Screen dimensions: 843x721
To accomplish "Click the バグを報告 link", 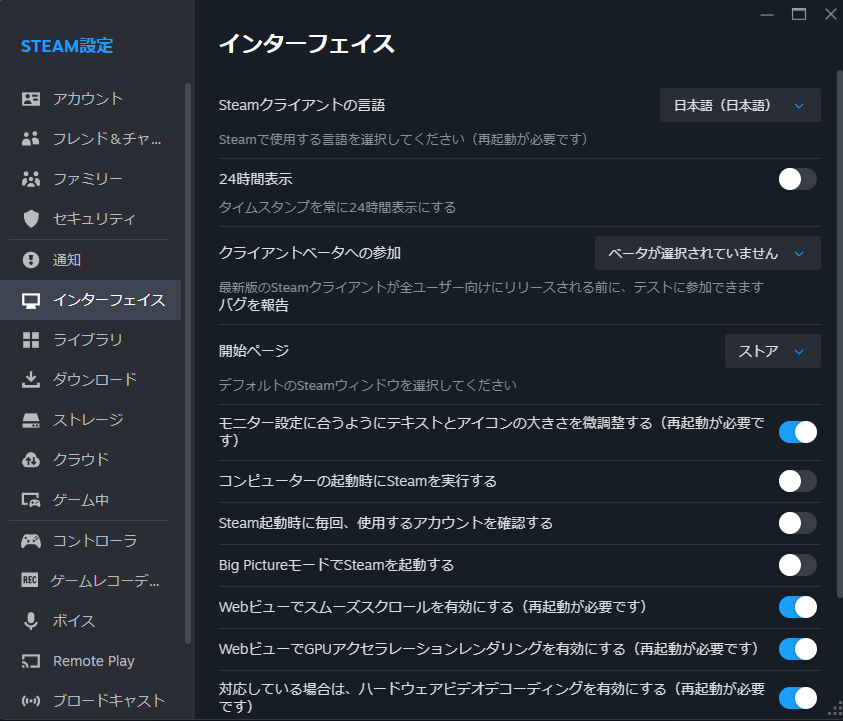I will pos(254,305).
